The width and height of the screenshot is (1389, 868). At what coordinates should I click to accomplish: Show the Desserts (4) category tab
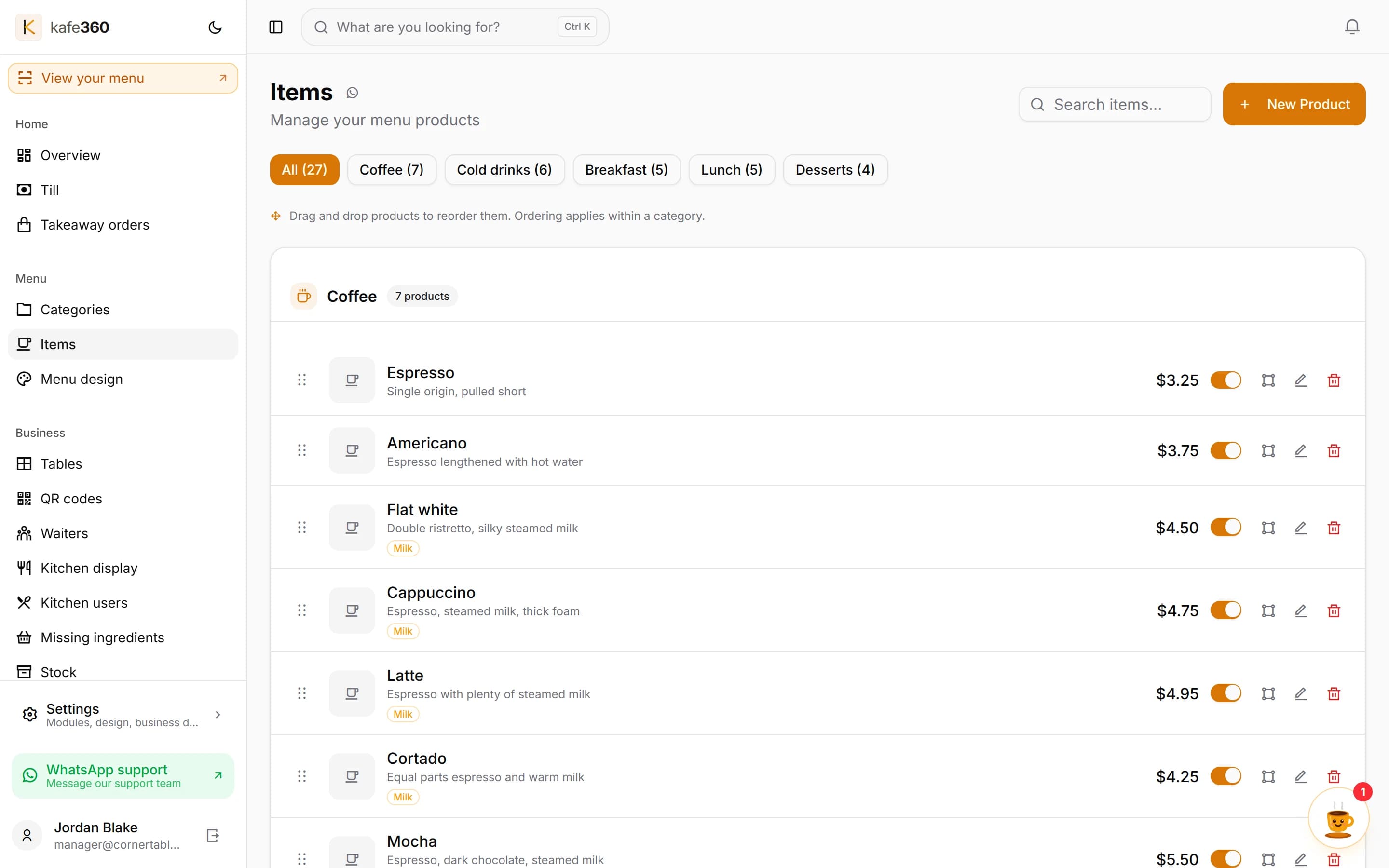(x=835, y=170)
